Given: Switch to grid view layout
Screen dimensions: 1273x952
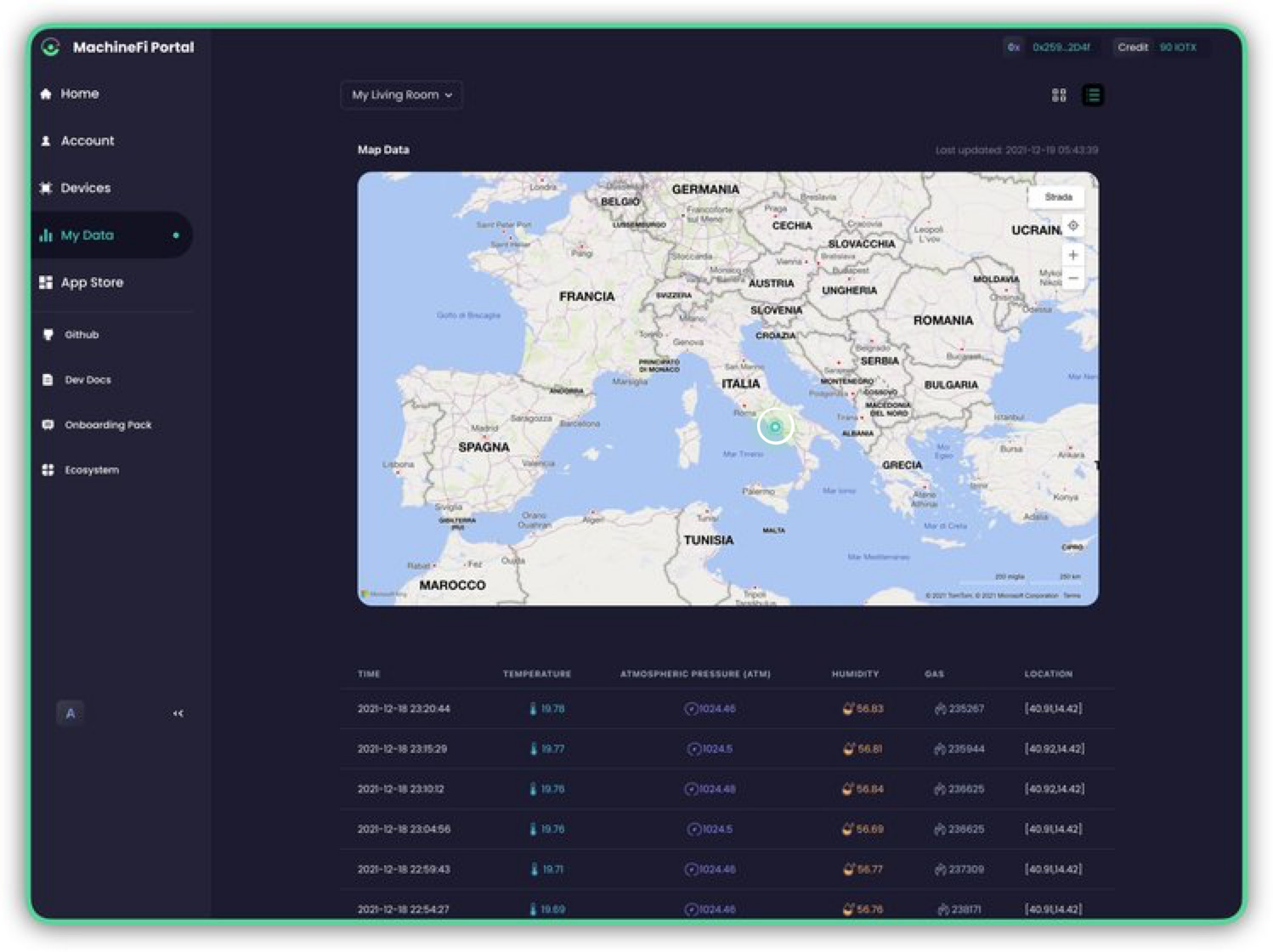Looking at the screenshot, I should [x=1059, y=95].
